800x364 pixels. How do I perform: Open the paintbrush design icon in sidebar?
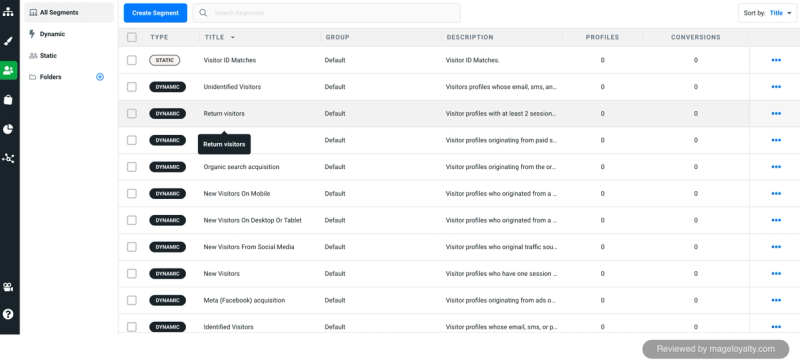click(8, 41)
